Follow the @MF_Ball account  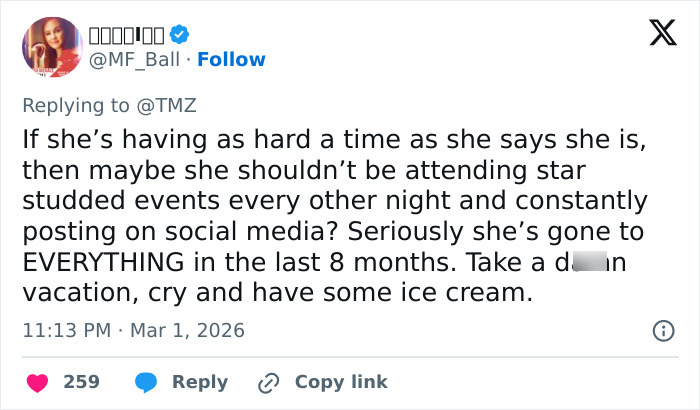tap(230, 59)
